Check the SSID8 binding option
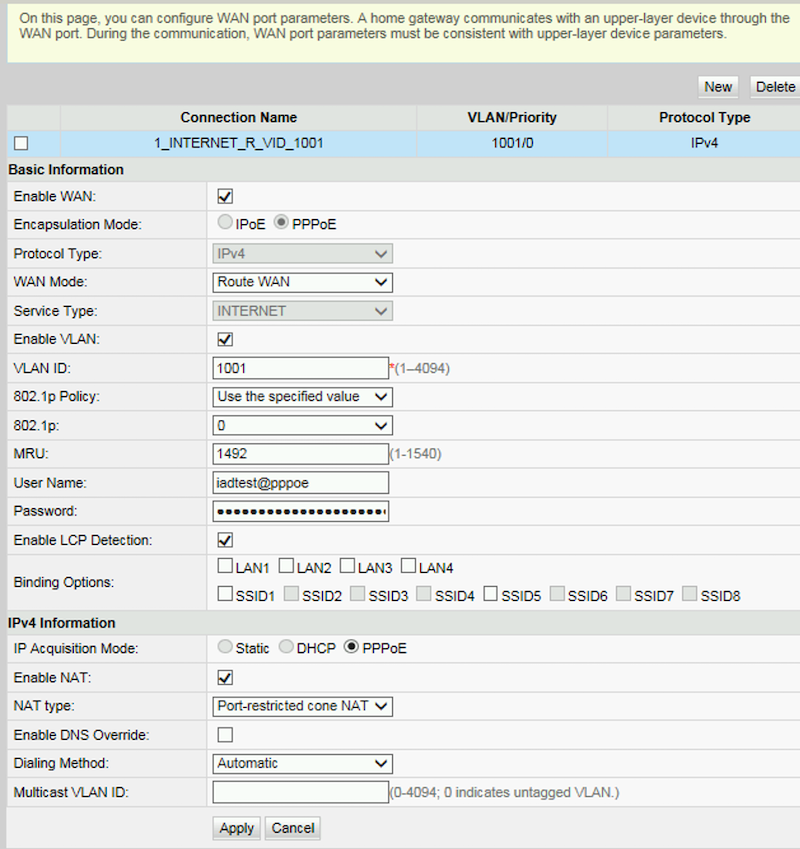This screenshot has height=849, width=800. [690, 594]
